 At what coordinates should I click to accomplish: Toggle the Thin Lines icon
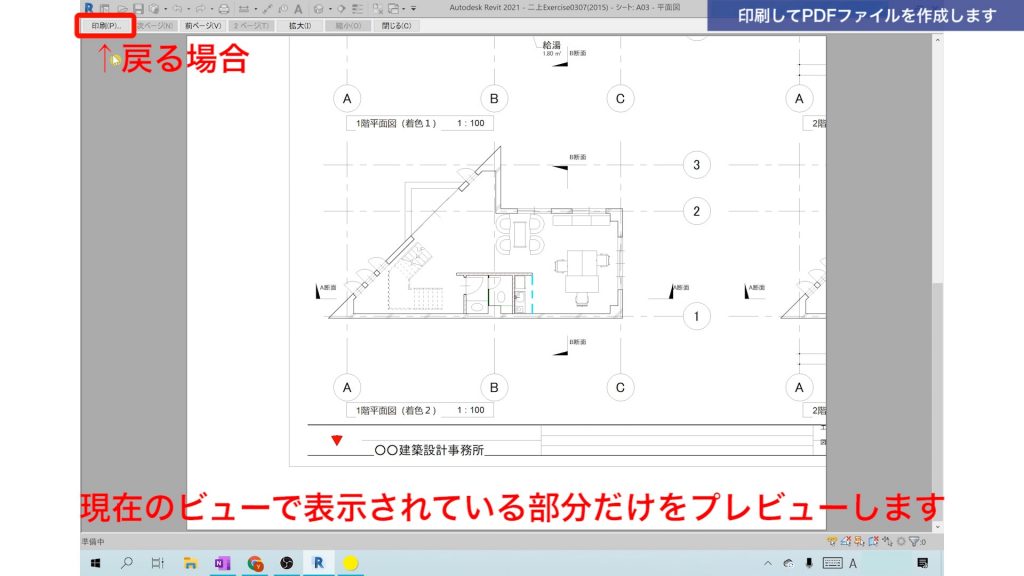357,6
